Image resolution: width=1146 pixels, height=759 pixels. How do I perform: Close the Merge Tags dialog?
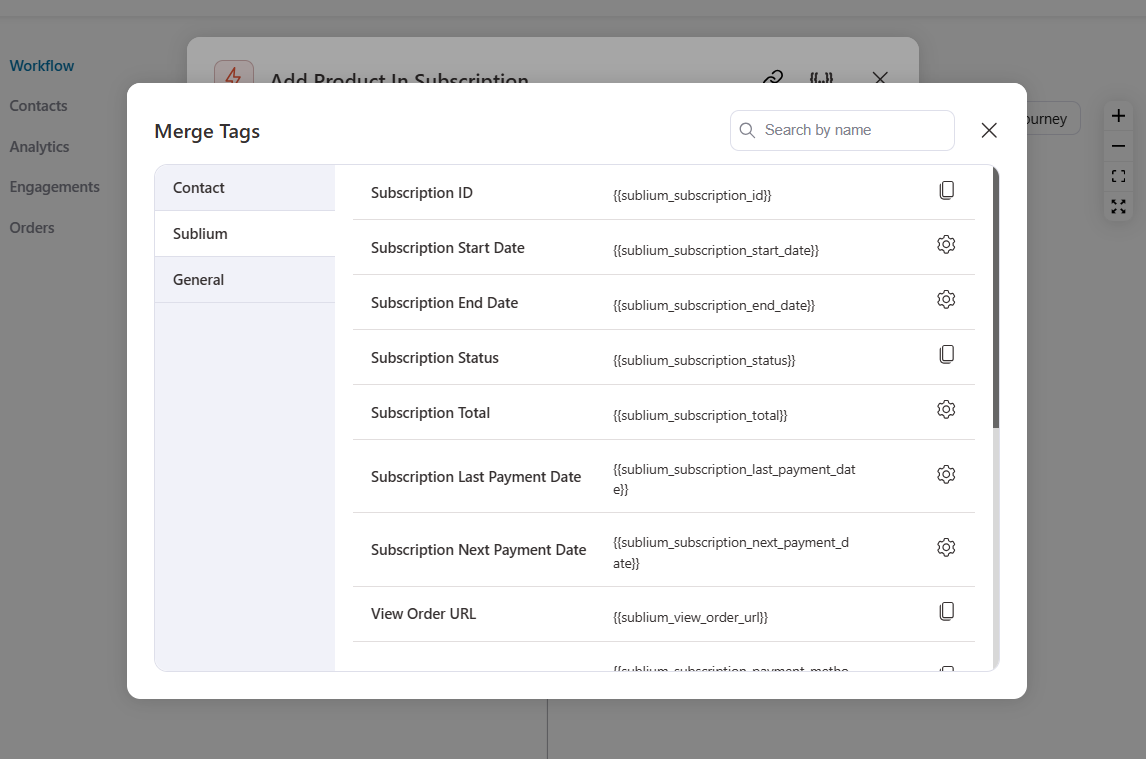[989, 130]
